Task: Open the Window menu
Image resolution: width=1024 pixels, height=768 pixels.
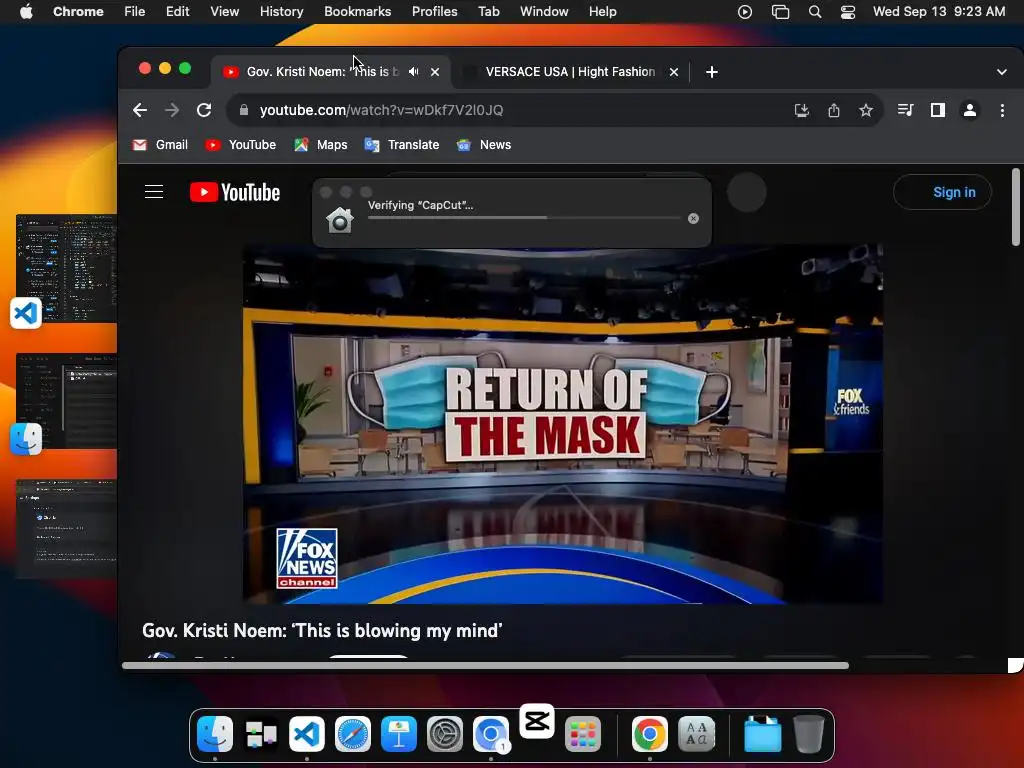Action: 544,12
